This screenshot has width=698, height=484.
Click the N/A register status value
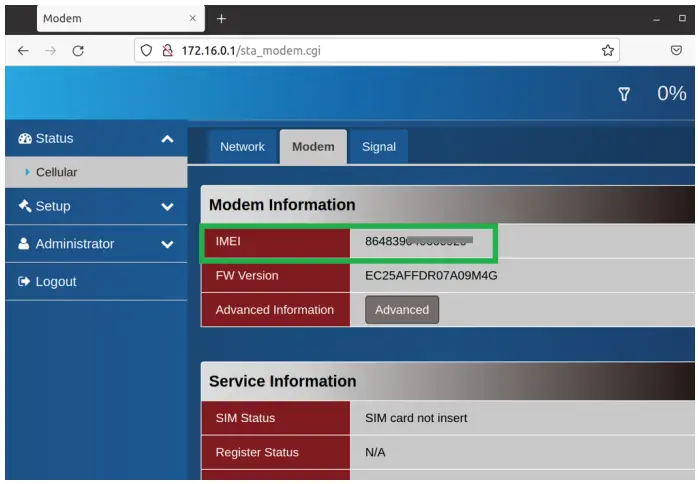click(375, 452)
